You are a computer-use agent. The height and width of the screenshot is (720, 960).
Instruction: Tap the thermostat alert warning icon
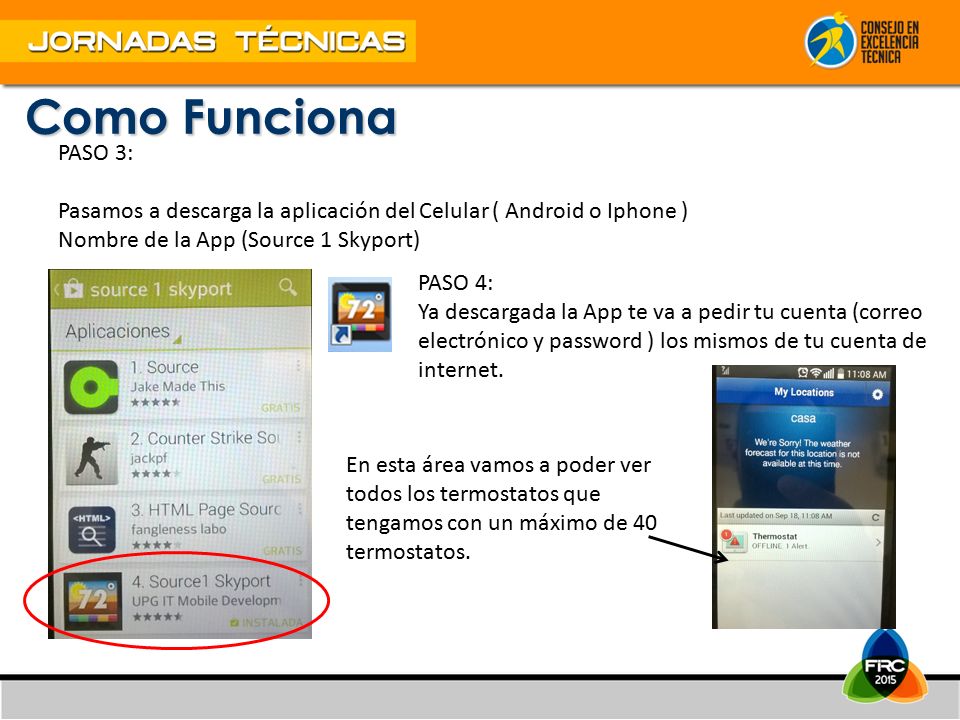point(732,541)
